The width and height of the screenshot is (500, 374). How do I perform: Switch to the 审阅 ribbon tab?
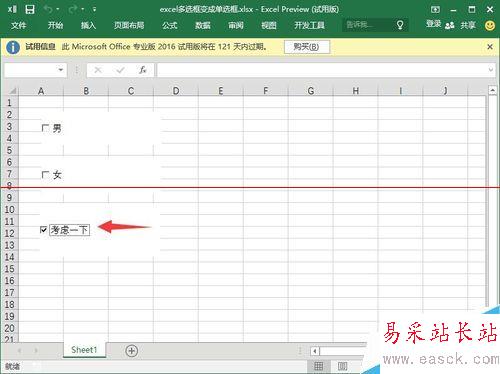[236, 25]
